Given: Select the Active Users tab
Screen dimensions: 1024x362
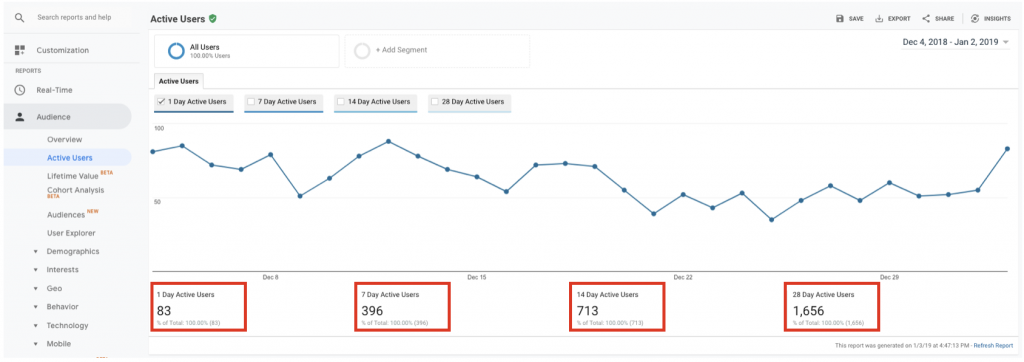Looking at the screenshot, I should (180, 81).
